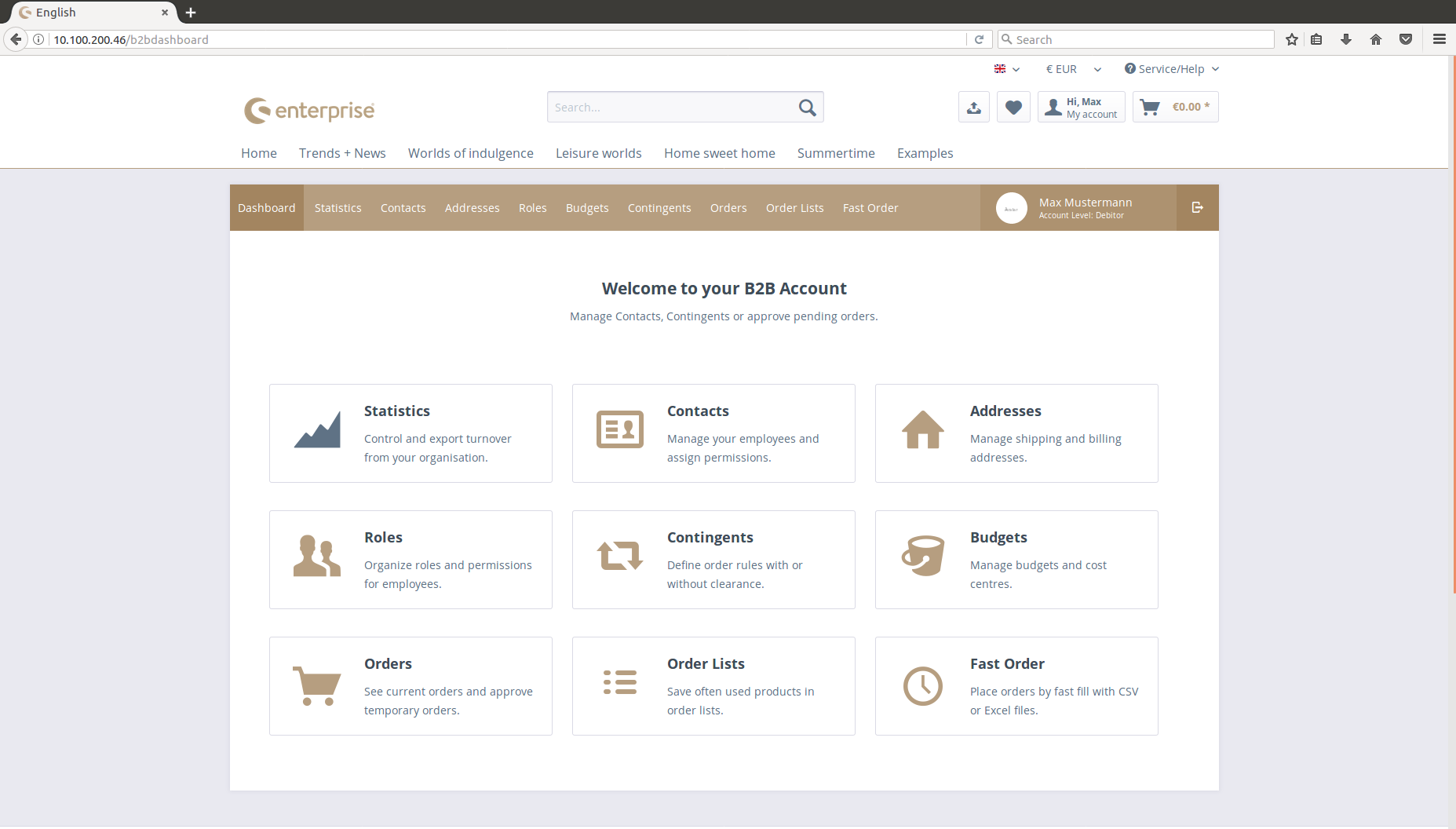Open the Addresses card heading link
The image size is (1456, 829).
[x=1005, y=411]
